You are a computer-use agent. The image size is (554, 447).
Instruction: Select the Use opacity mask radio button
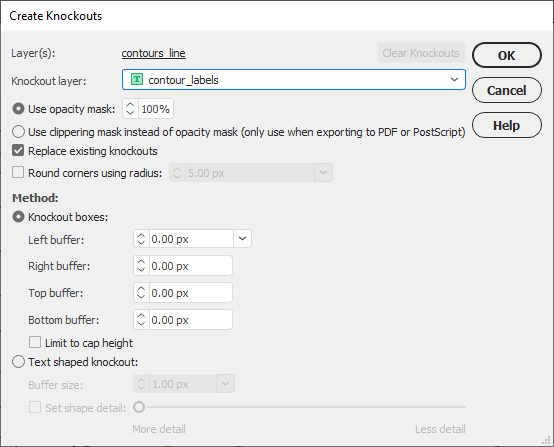[18, 109]
